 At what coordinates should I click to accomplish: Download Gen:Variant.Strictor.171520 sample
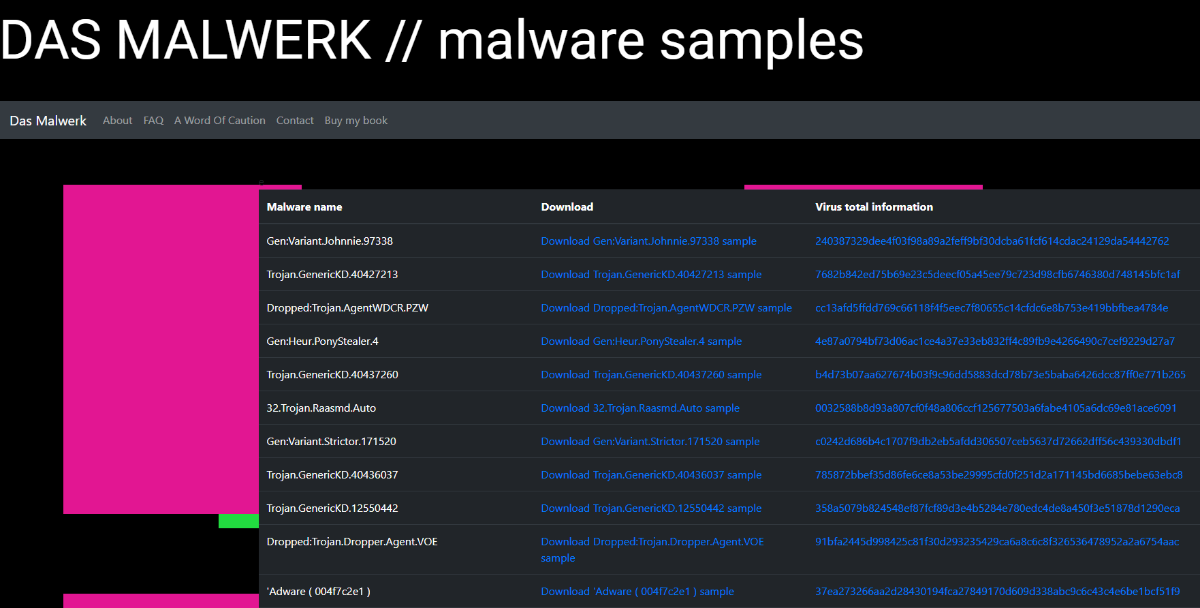click(x=650, y=441)
